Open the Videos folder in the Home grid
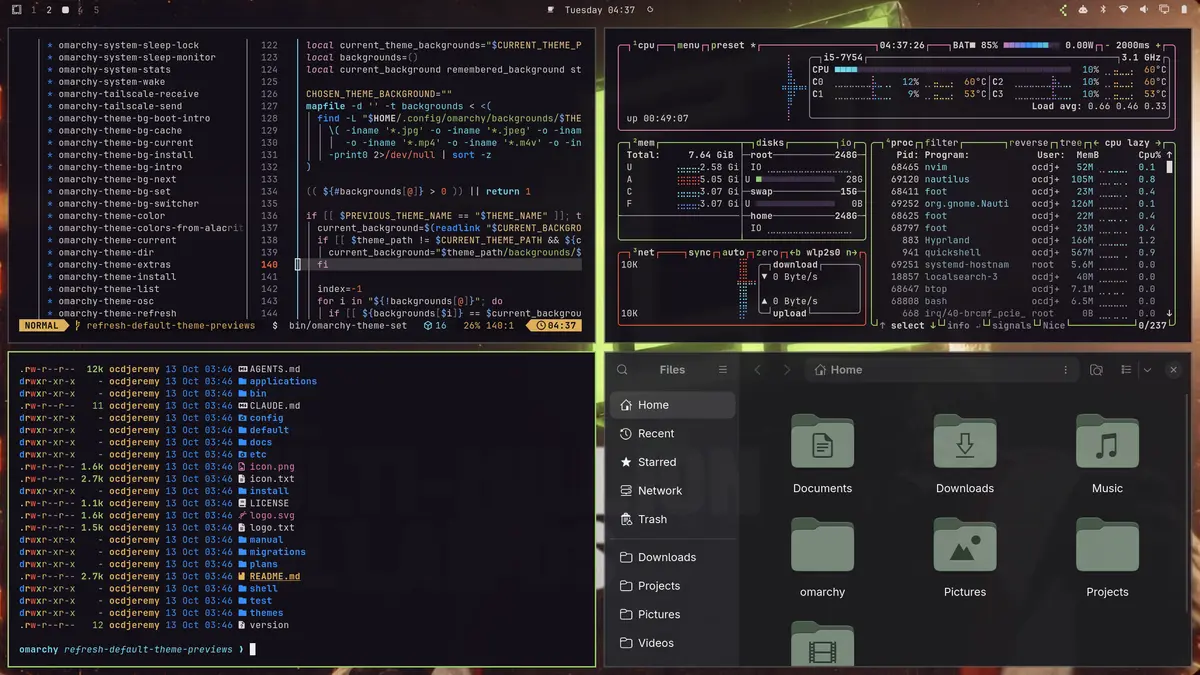Viewport: 1200px width, 675px height. (x=822, y=643)
